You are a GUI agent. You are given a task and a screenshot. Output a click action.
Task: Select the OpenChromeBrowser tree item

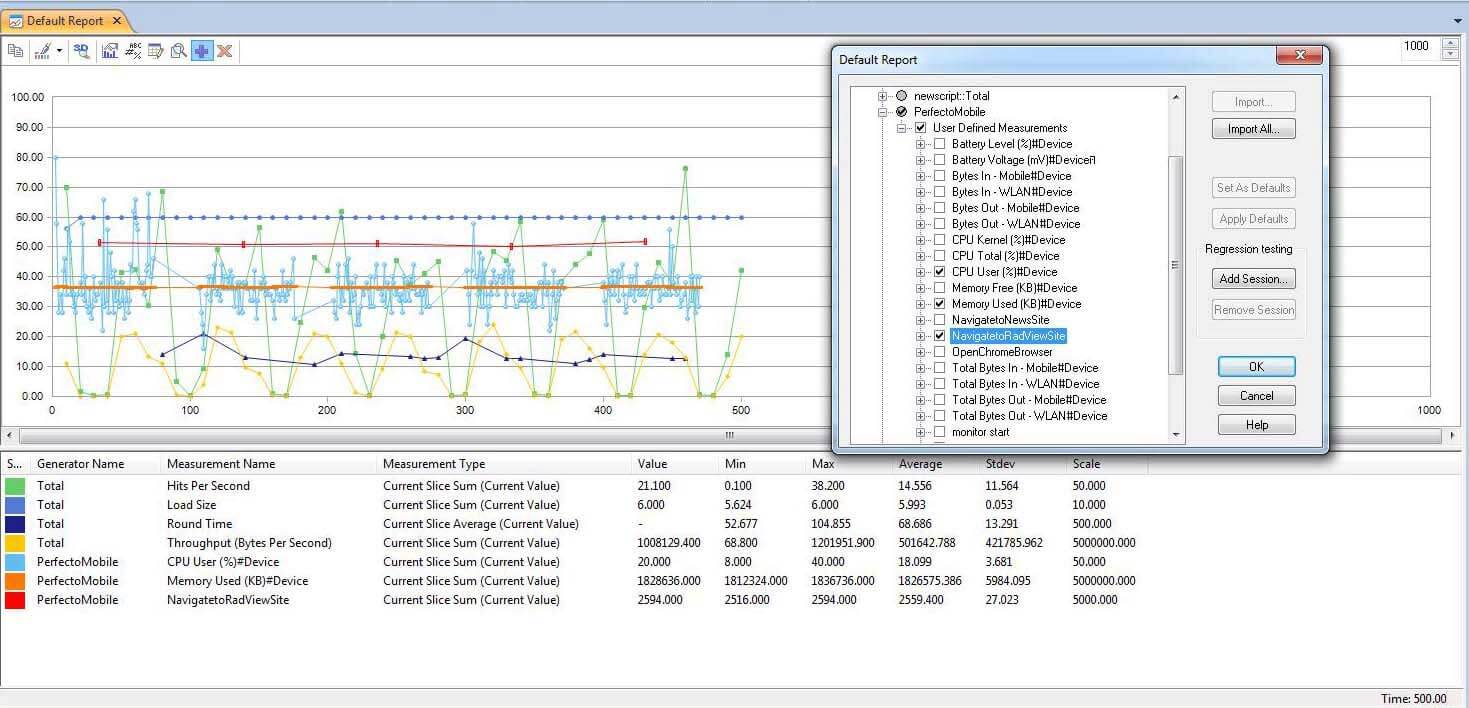[x=1002, y=352]
